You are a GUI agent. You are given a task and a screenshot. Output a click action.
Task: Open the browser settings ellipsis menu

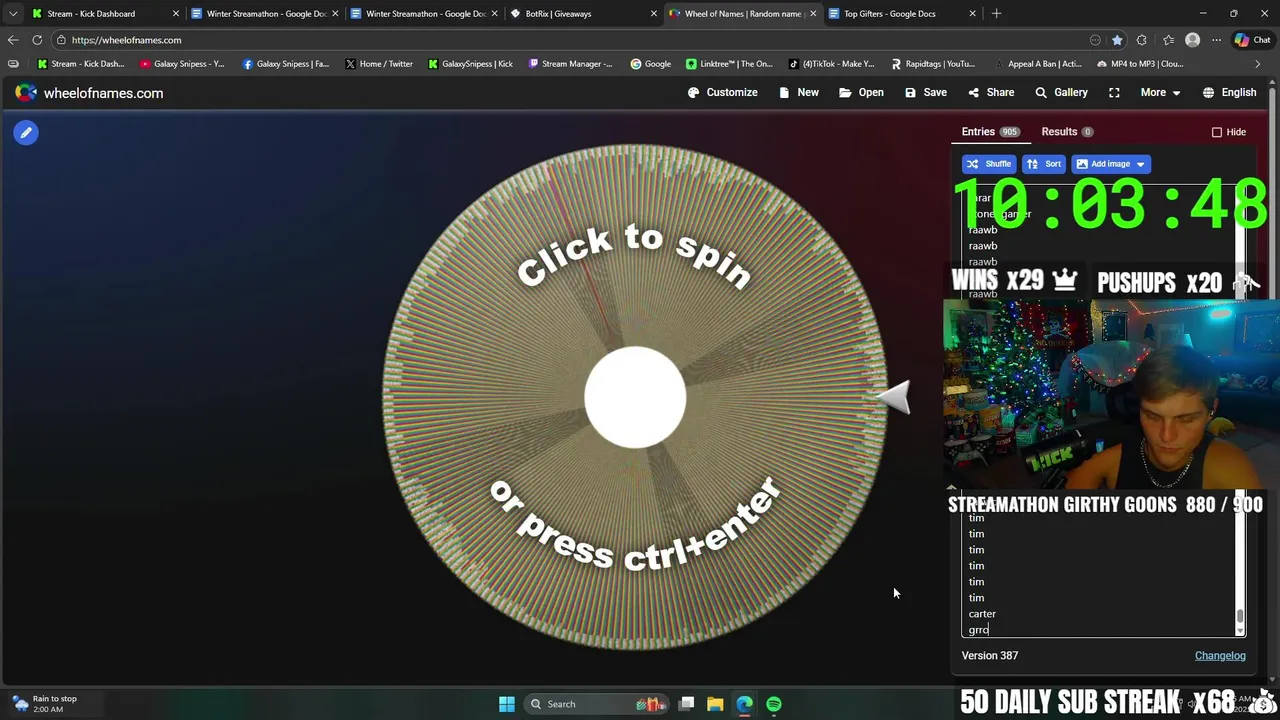[1216, 40]
